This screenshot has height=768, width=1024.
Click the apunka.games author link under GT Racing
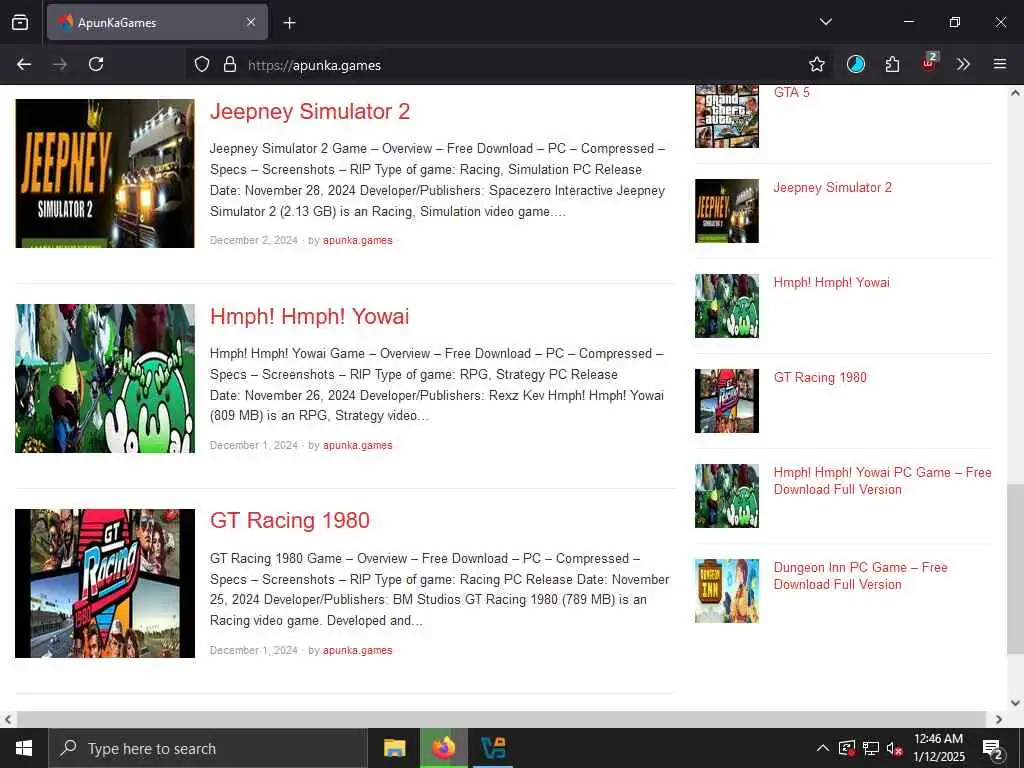(357, 650)
